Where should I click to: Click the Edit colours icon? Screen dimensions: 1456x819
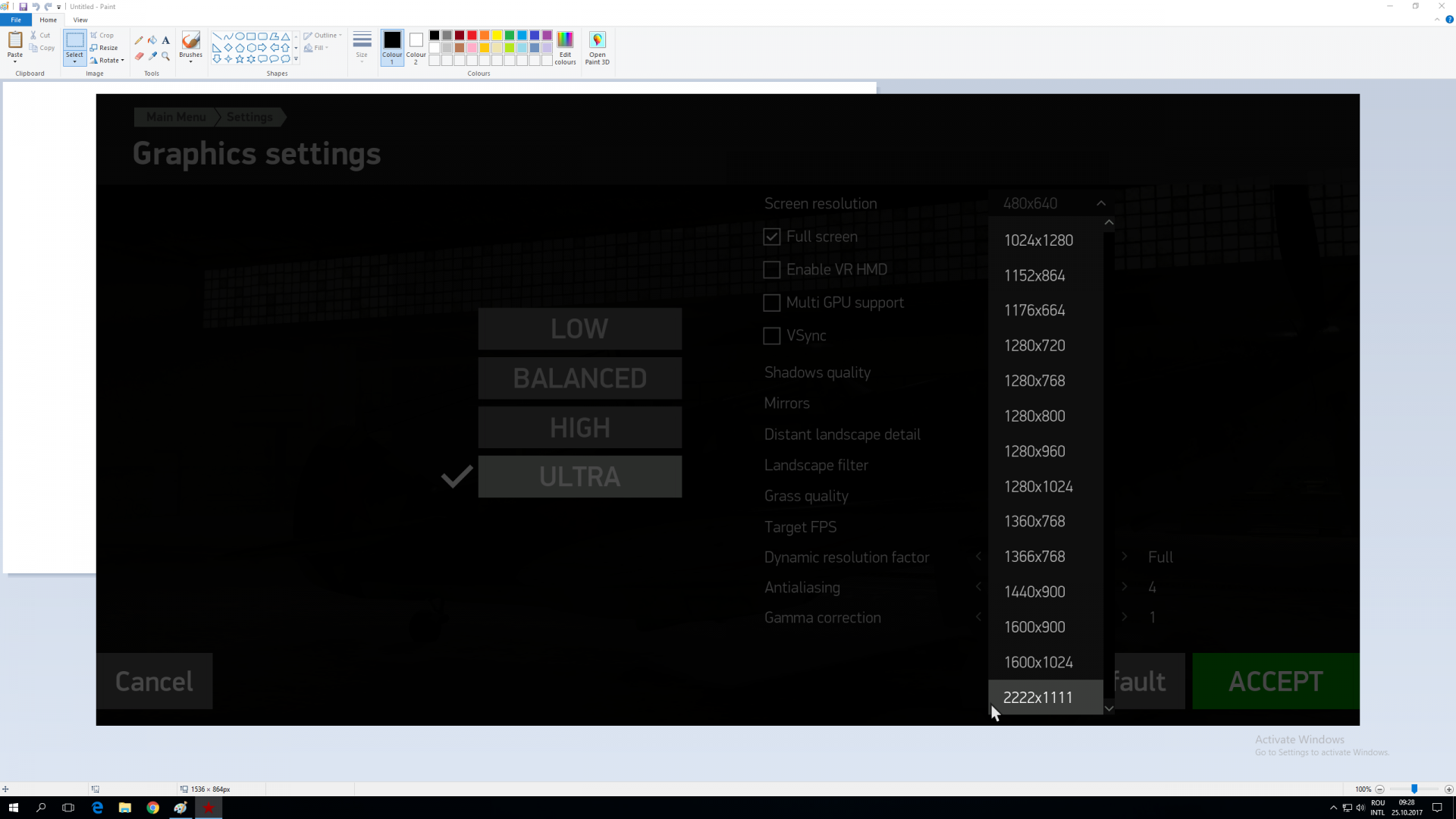(x=565, y=47)
